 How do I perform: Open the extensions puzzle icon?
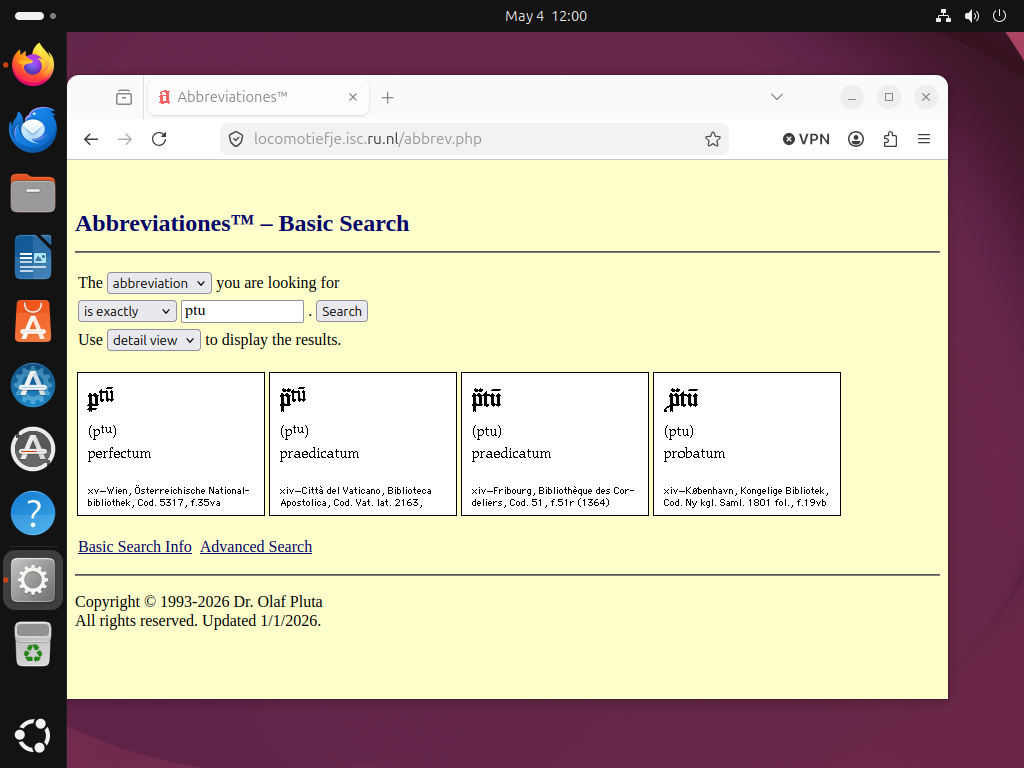point(890,139)
